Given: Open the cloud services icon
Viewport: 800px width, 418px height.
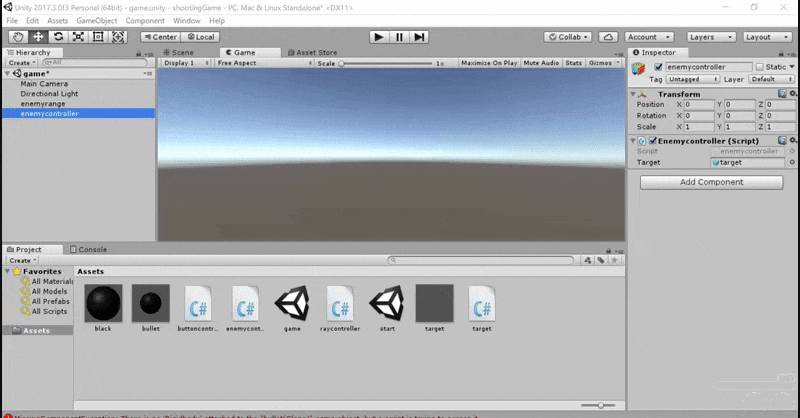Looking at the screenshot, I should [x=608, y=37].
